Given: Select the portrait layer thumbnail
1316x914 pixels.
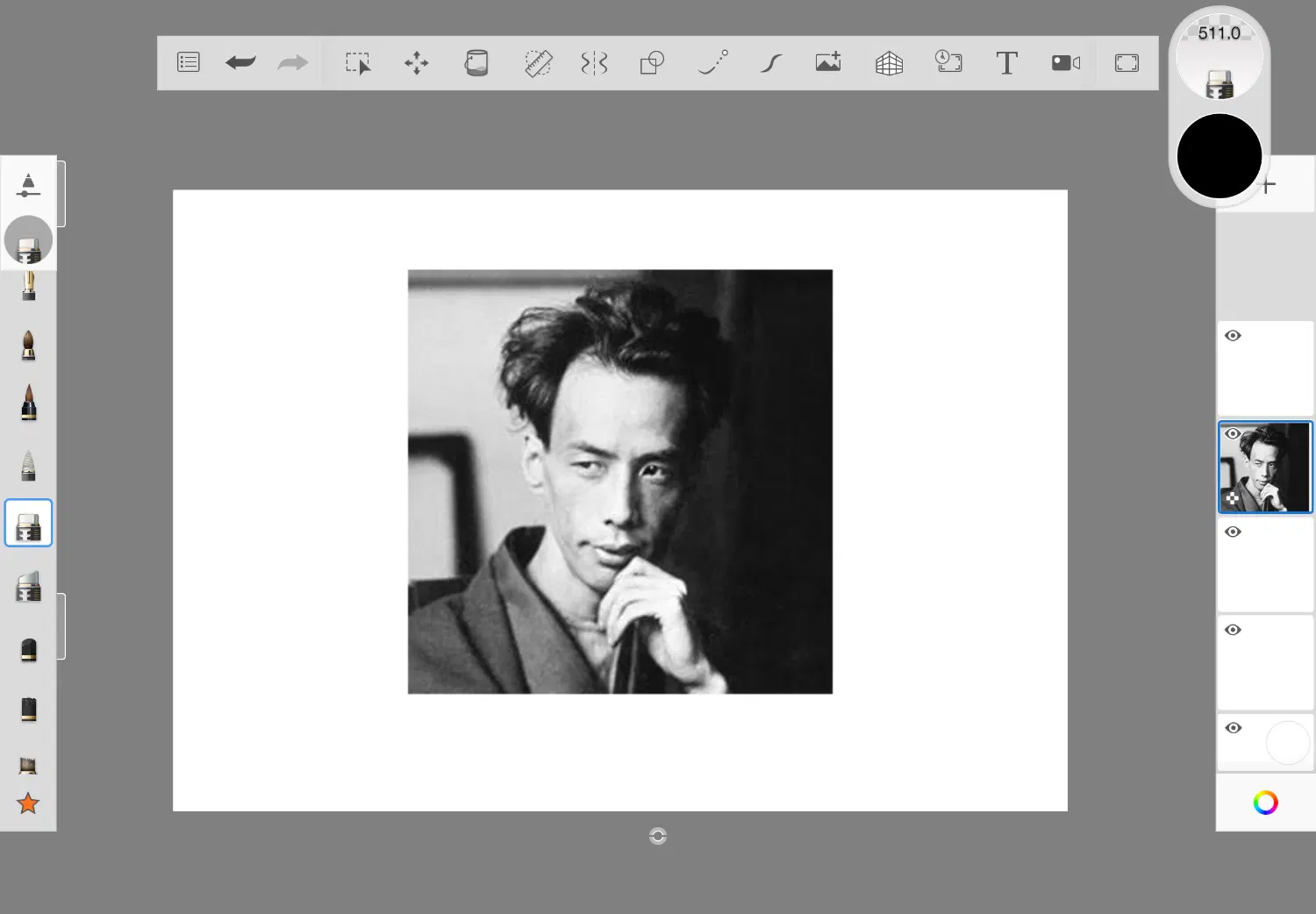Looking at the screenshot, I should point(1265,467).
